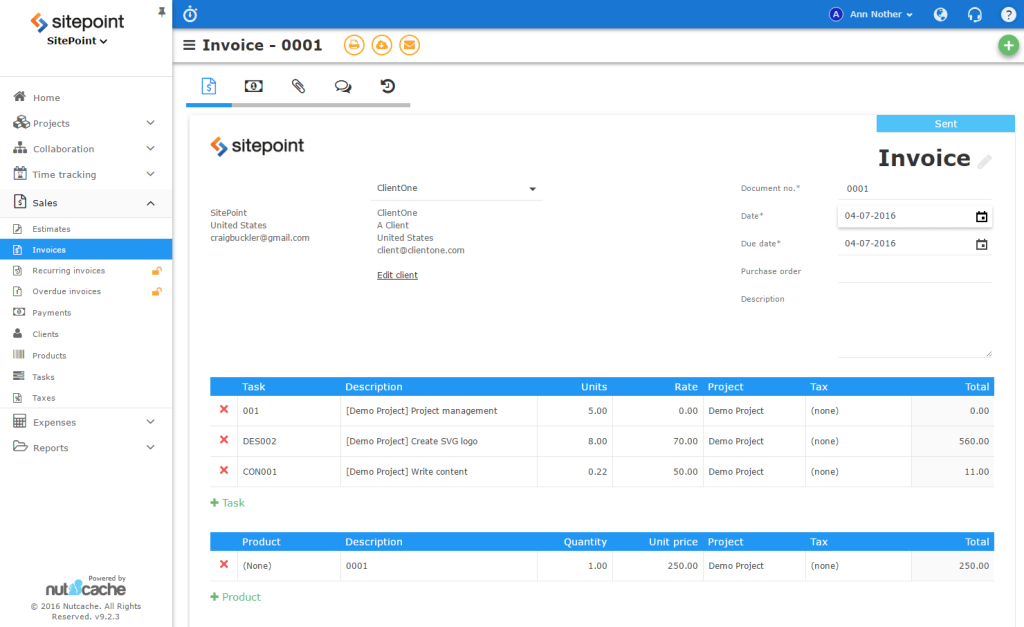1024x627 pixels.
Task: Open the help question mark icon
Action: point(1008,14)
